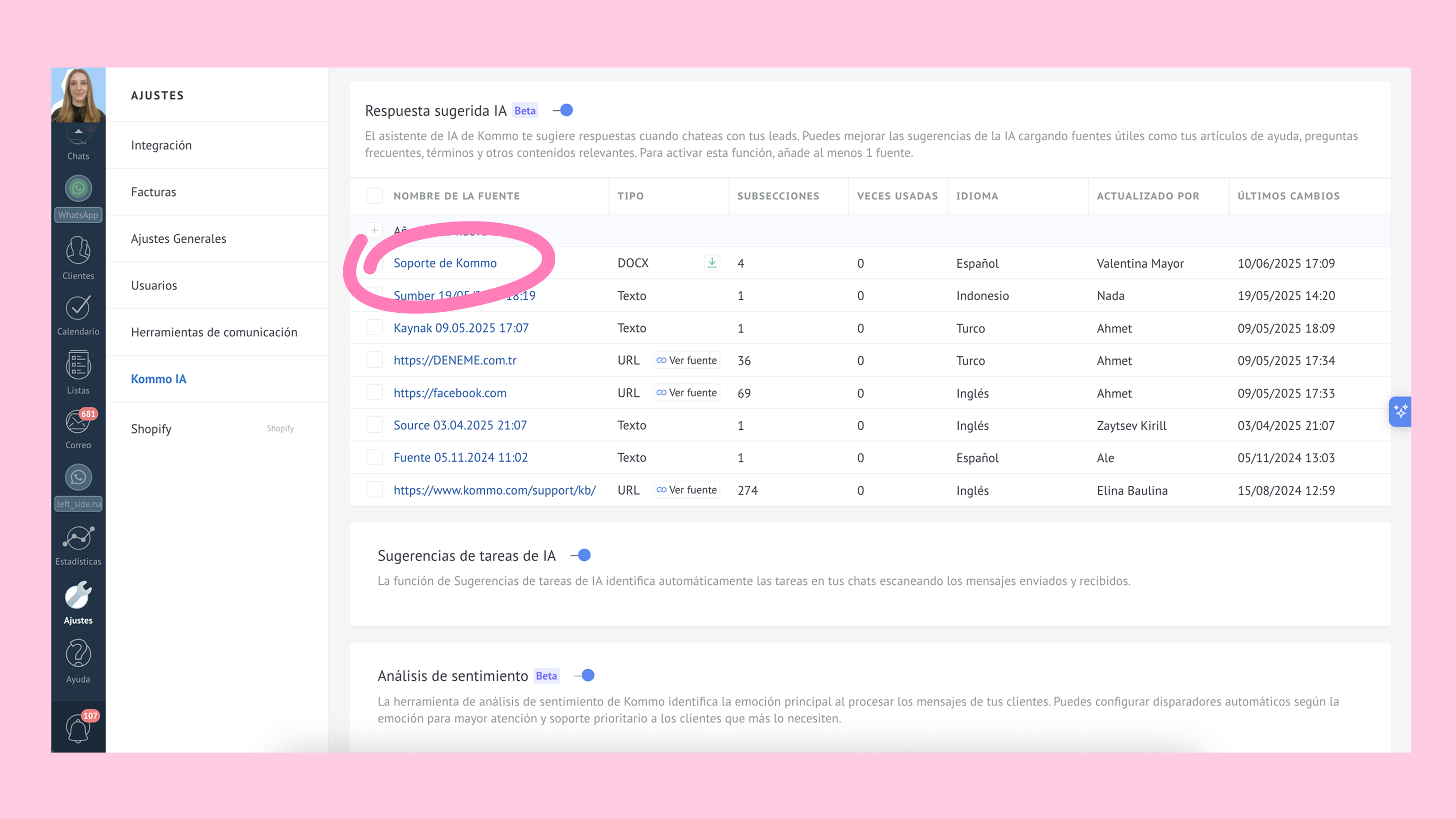Viewport: 1456px width, 818px height.
Task: Check the Source 03.04.2025 21:07 row checkbox
Action: pos(375,425)
